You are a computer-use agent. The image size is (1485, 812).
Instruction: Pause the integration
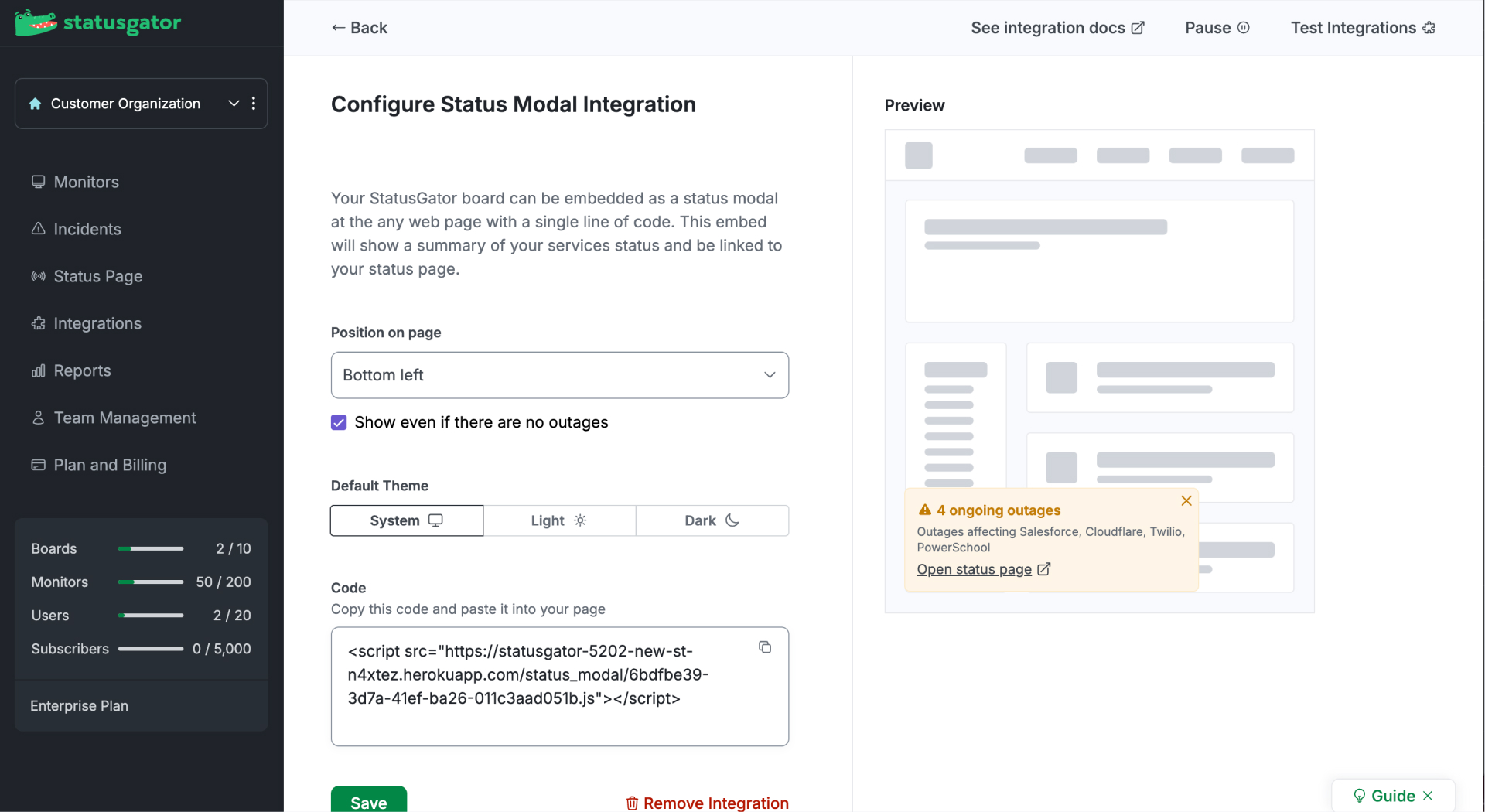coord(1217,28)
